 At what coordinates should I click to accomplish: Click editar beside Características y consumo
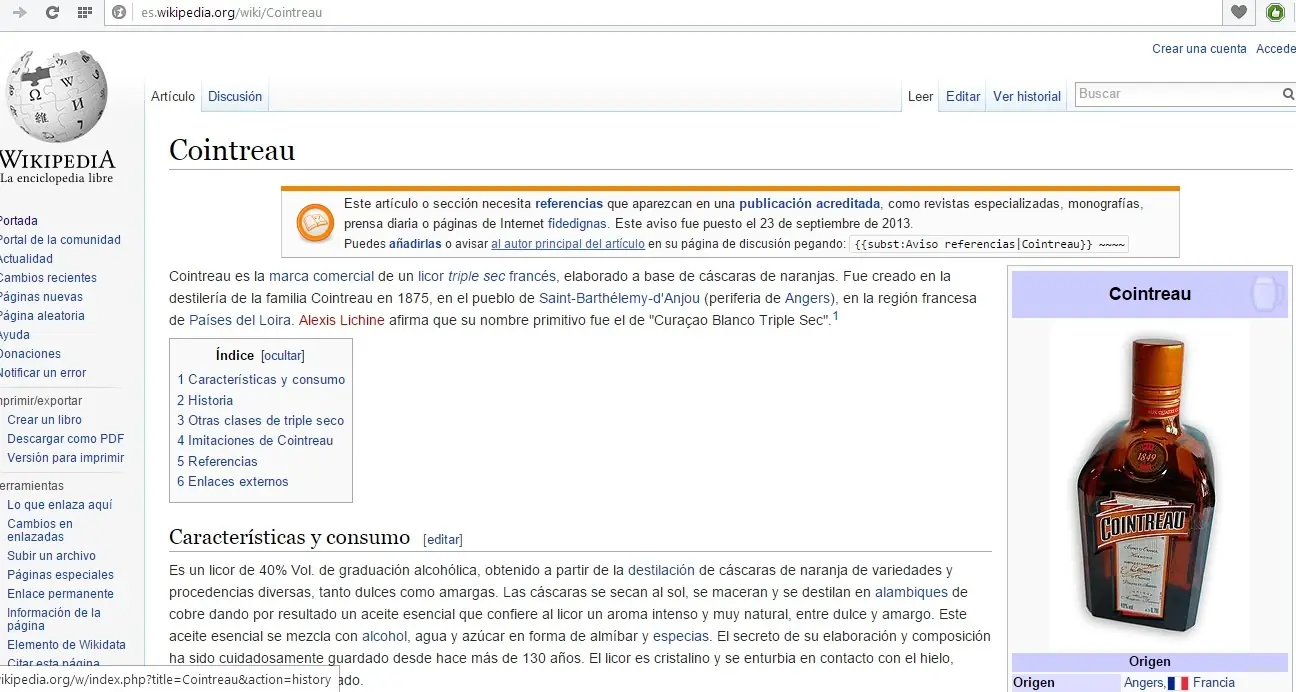click(443, 540)
